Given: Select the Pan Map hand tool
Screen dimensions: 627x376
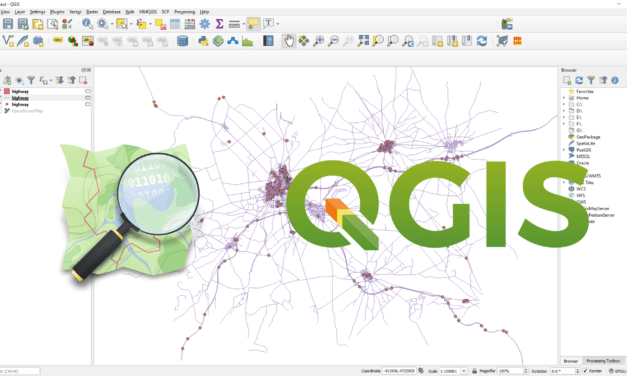Looking at the screenshot, I should coord(289,41).
